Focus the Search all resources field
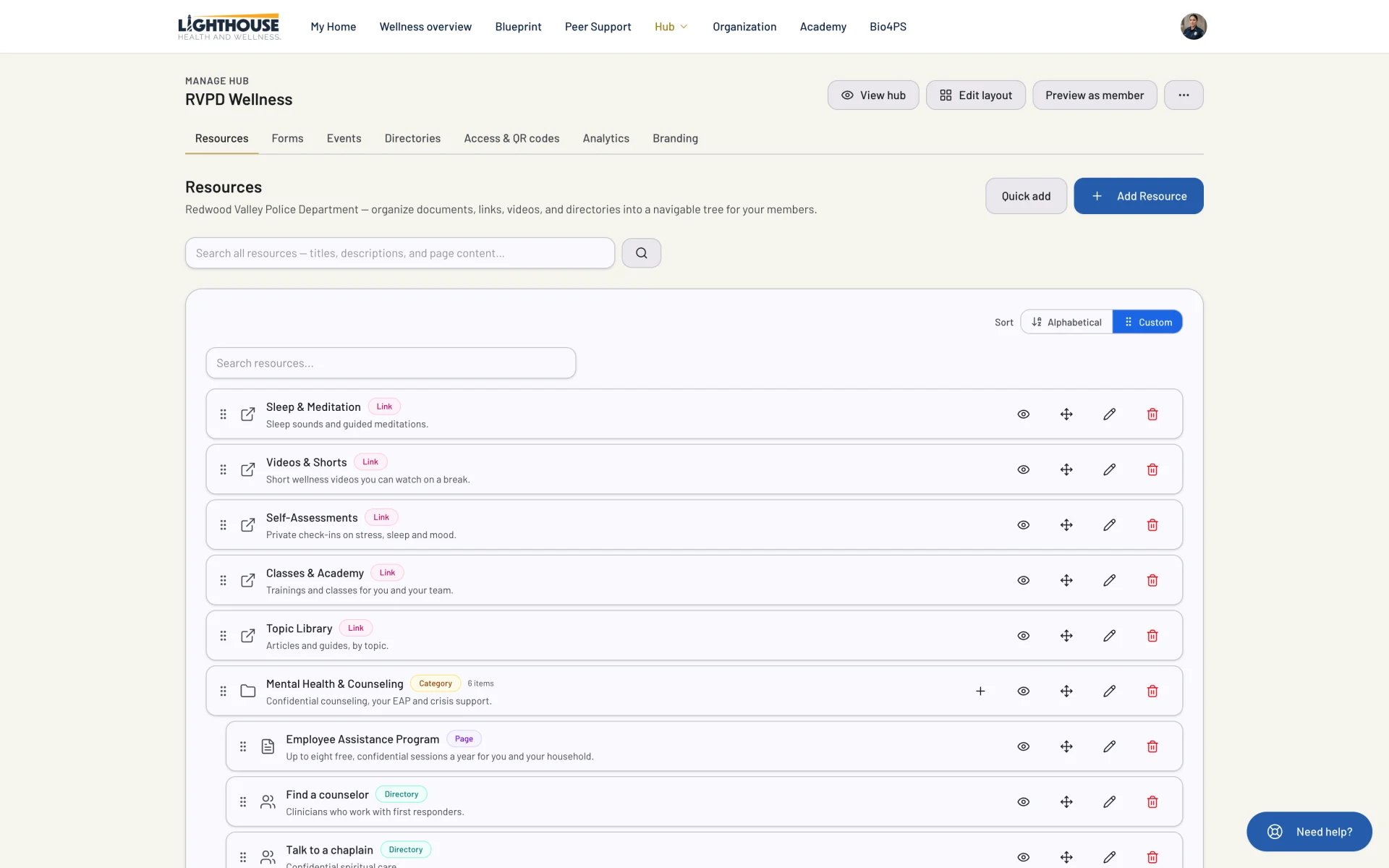Viewport: 1389px width, 868px height. point(399,253)
